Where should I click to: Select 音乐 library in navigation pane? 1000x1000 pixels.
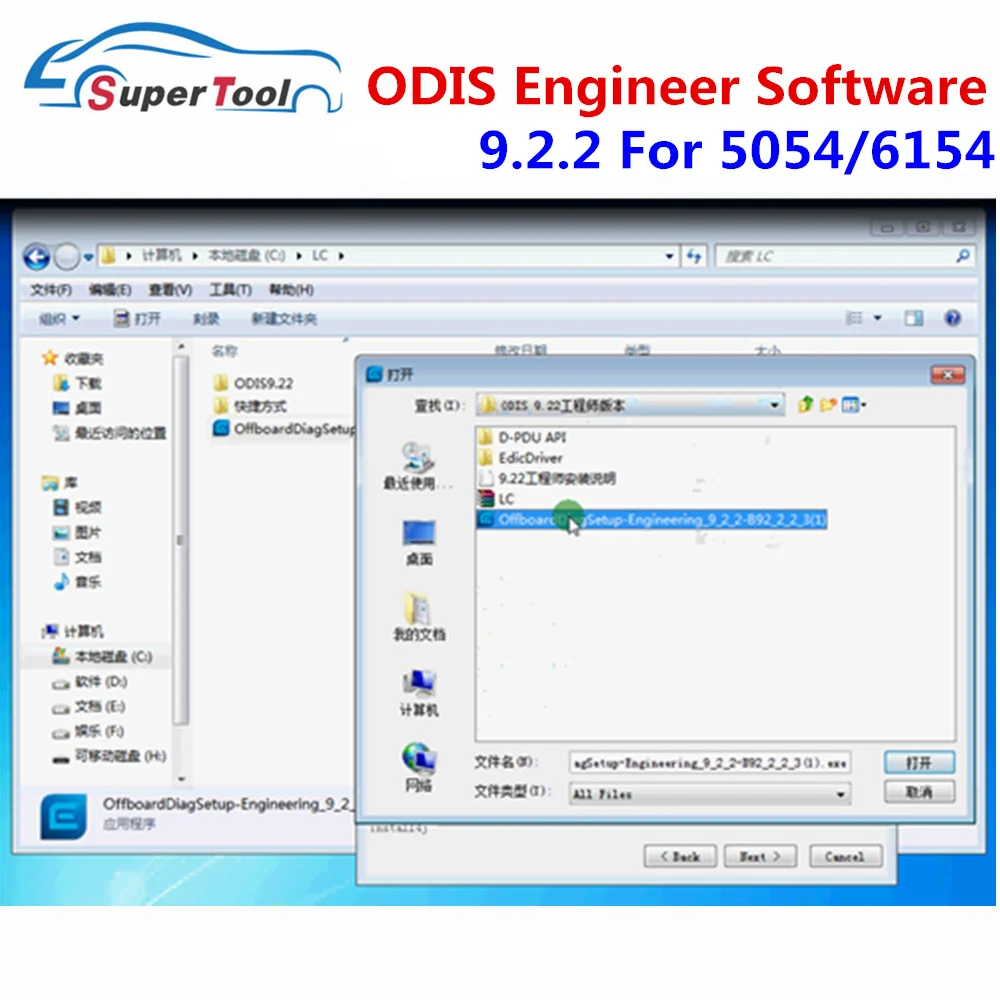tap(77, 582)
